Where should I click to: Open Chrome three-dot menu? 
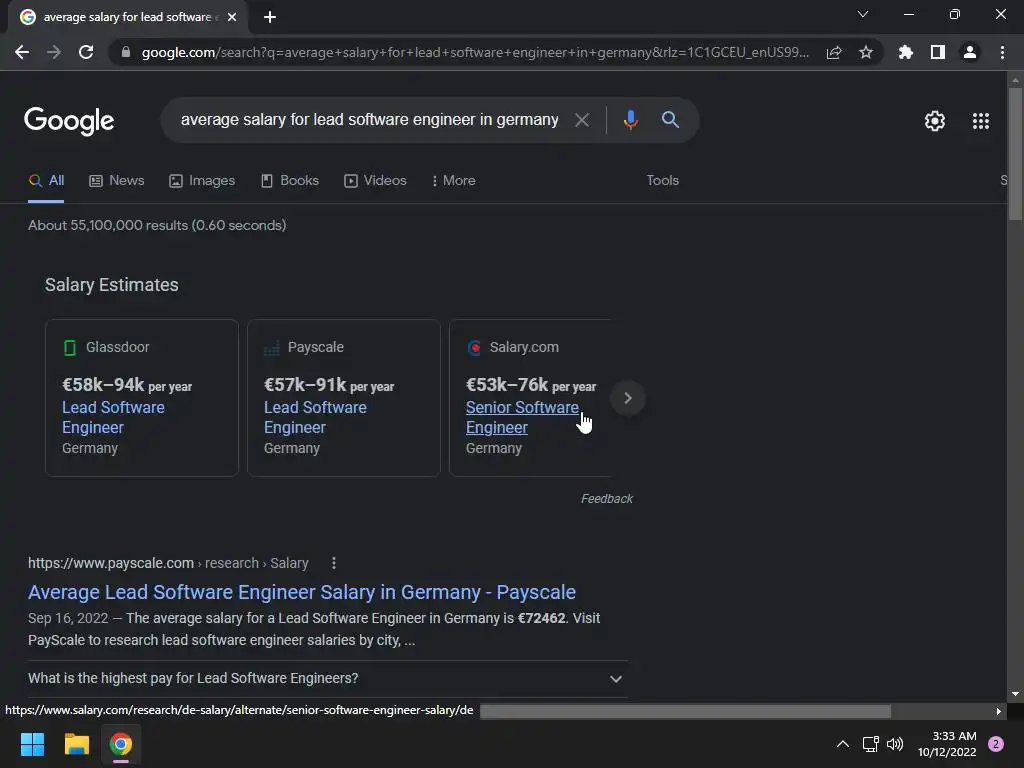coord(1002,52)
